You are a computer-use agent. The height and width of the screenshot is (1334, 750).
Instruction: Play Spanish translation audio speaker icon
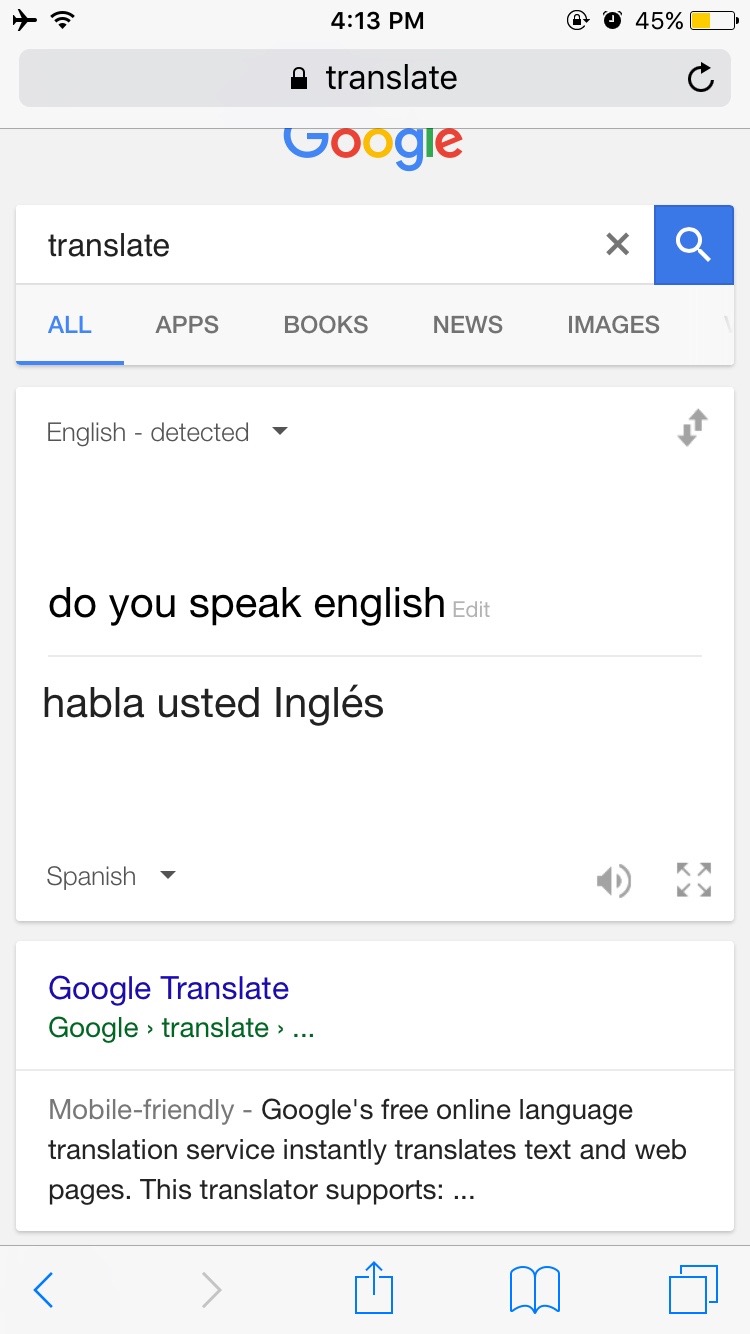coord(614,880)
